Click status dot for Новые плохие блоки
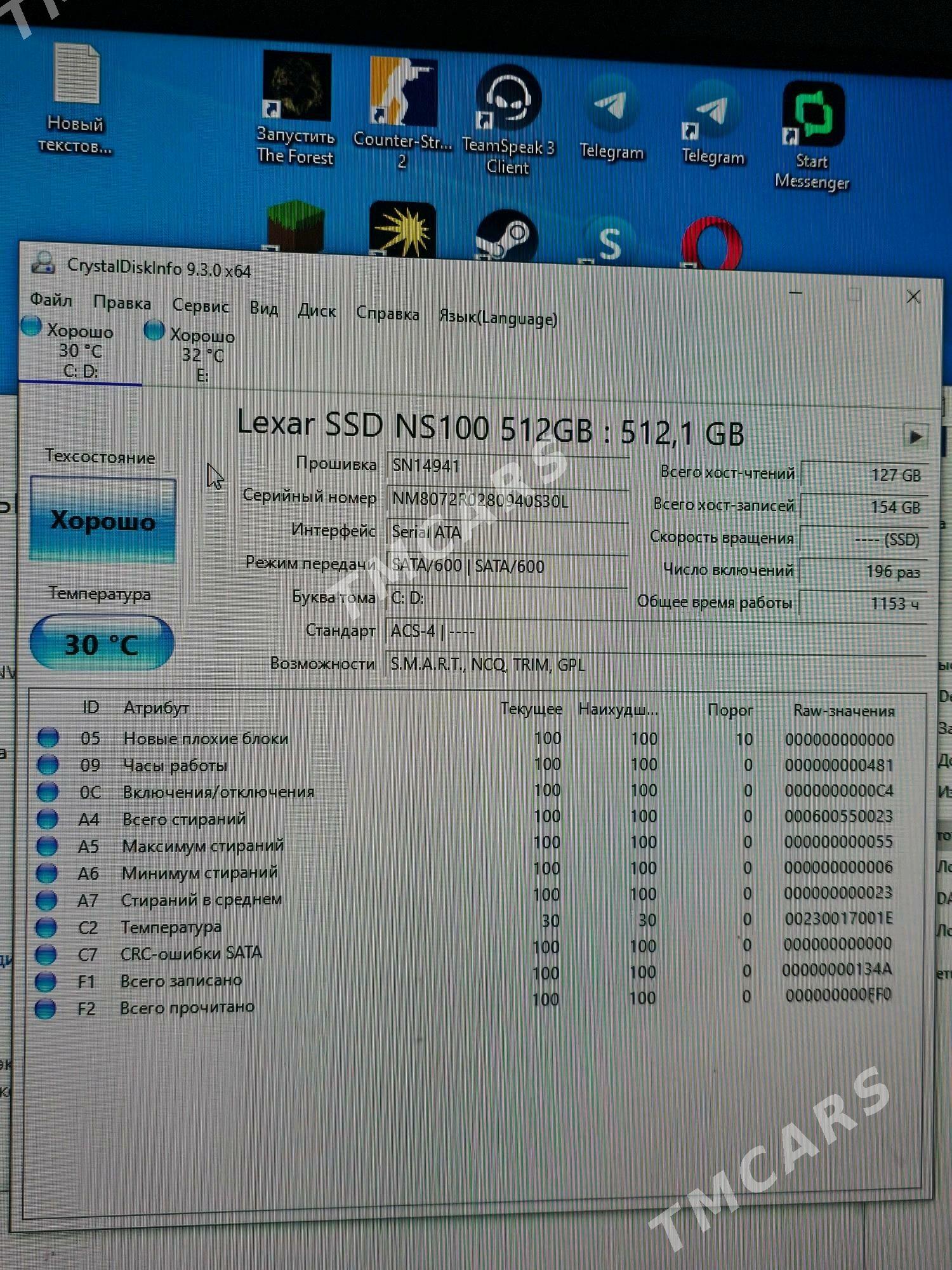Viewport: 952px width, 1270px height. pyautogui.click(x=48, y=737)
